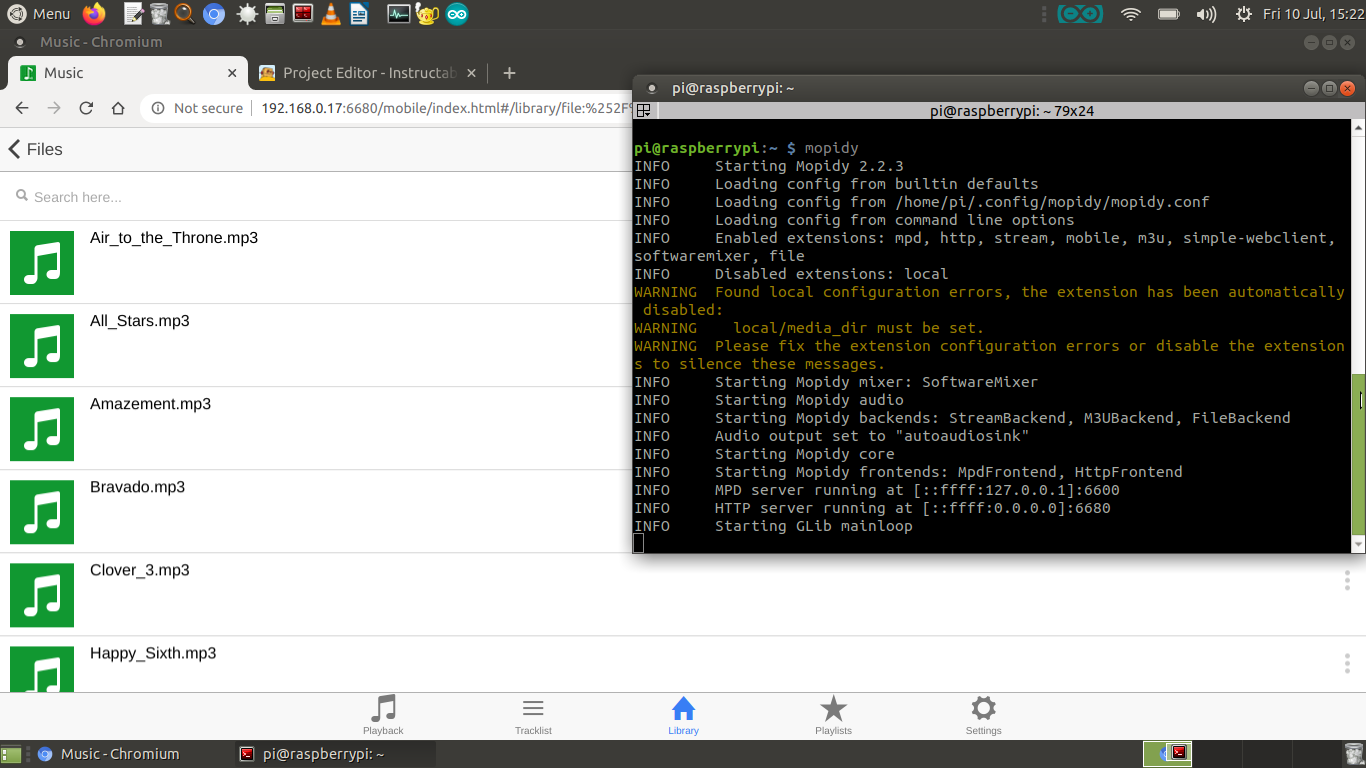
Task: Click the 'Not secure' site info indicator
Action: tap(197, 108)
